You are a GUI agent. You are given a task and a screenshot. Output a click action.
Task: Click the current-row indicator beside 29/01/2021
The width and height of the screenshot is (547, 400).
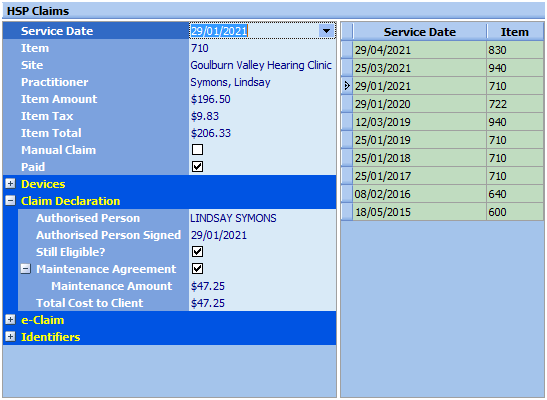click(x=347, y=86)
